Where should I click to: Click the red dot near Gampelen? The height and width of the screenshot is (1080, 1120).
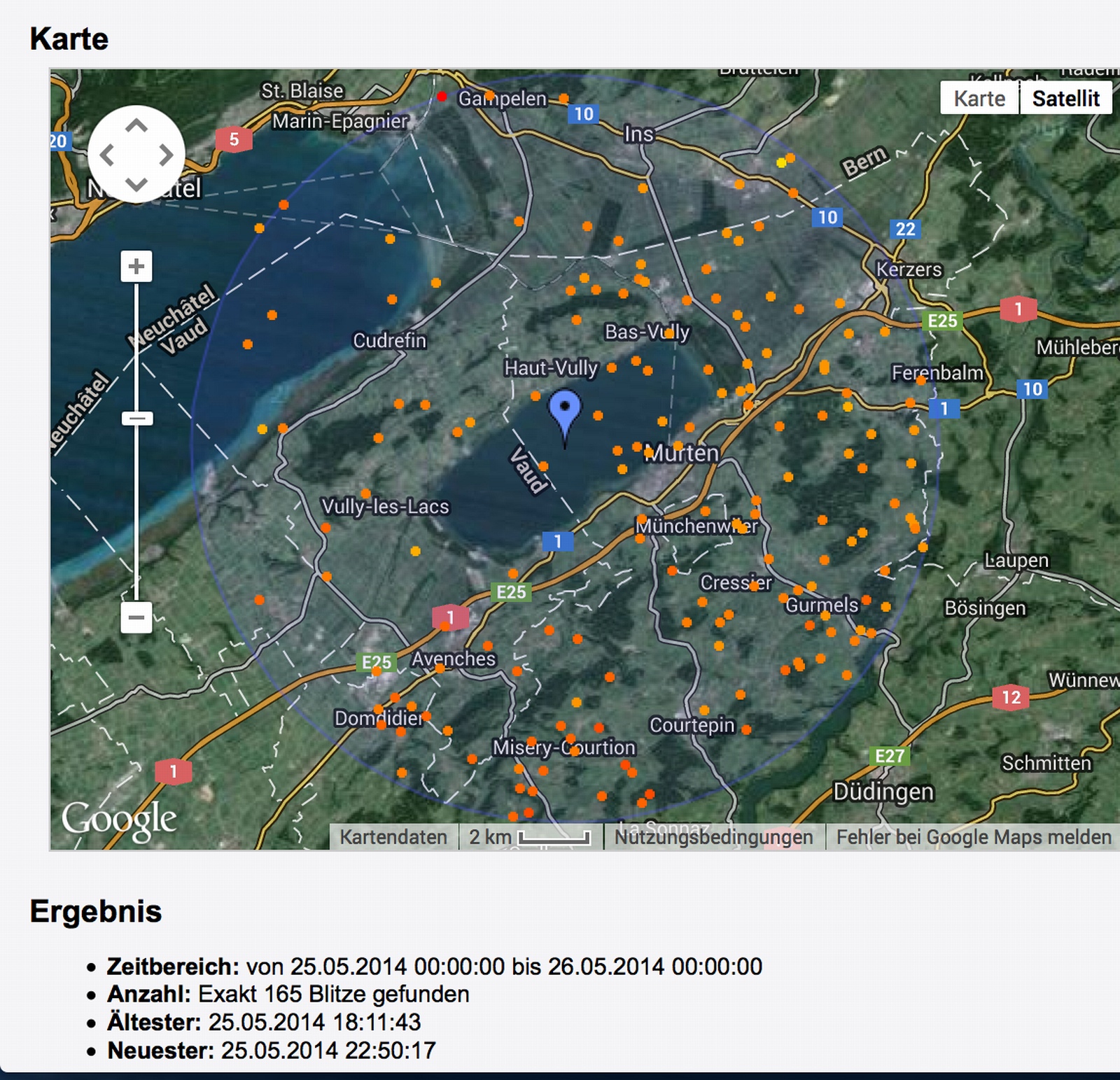[442, 97]
